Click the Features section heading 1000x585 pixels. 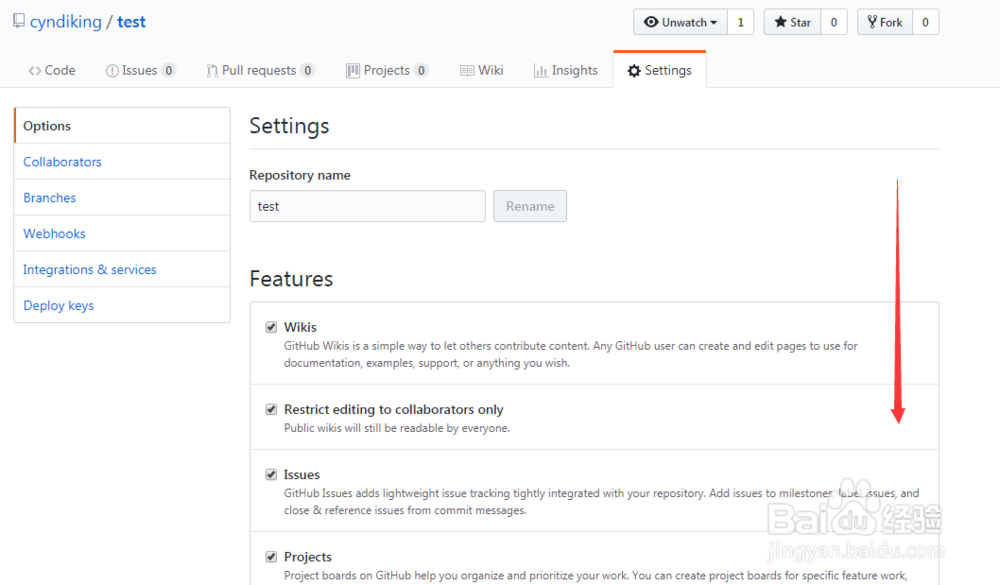click(x=291, y=279)
